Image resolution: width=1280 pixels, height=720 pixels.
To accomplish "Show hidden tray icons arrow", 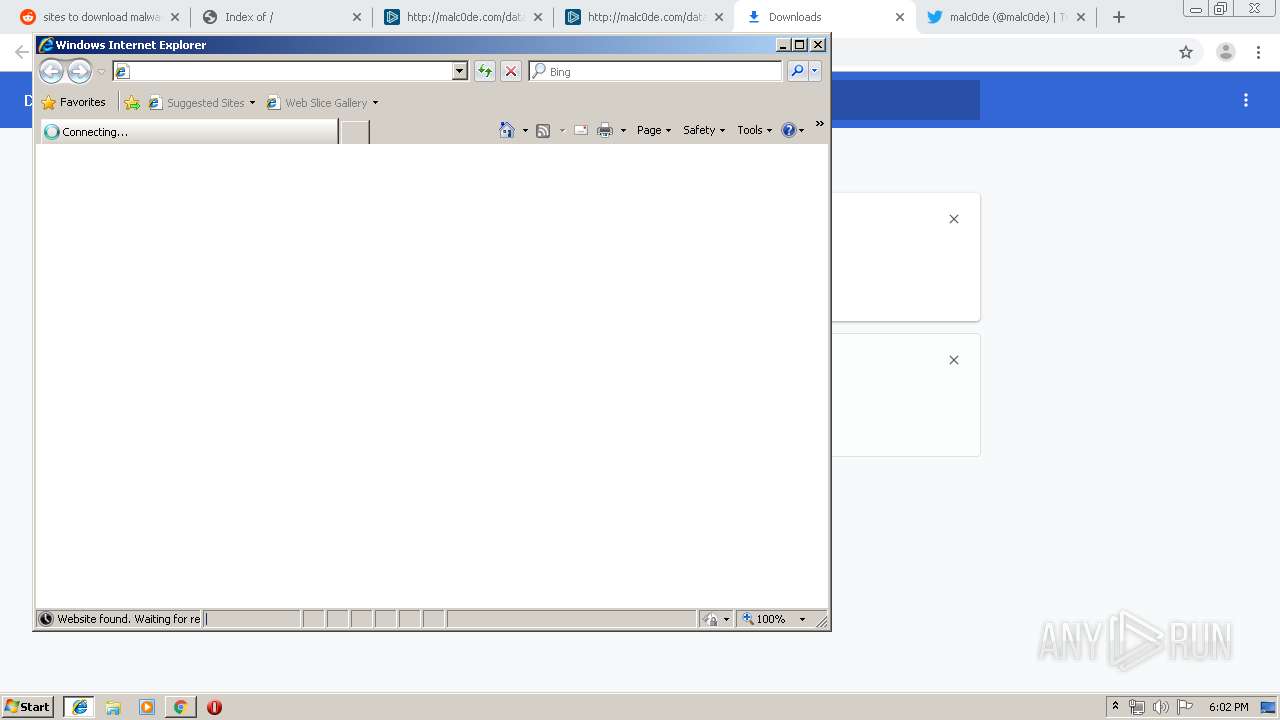I will [1115, 707].
